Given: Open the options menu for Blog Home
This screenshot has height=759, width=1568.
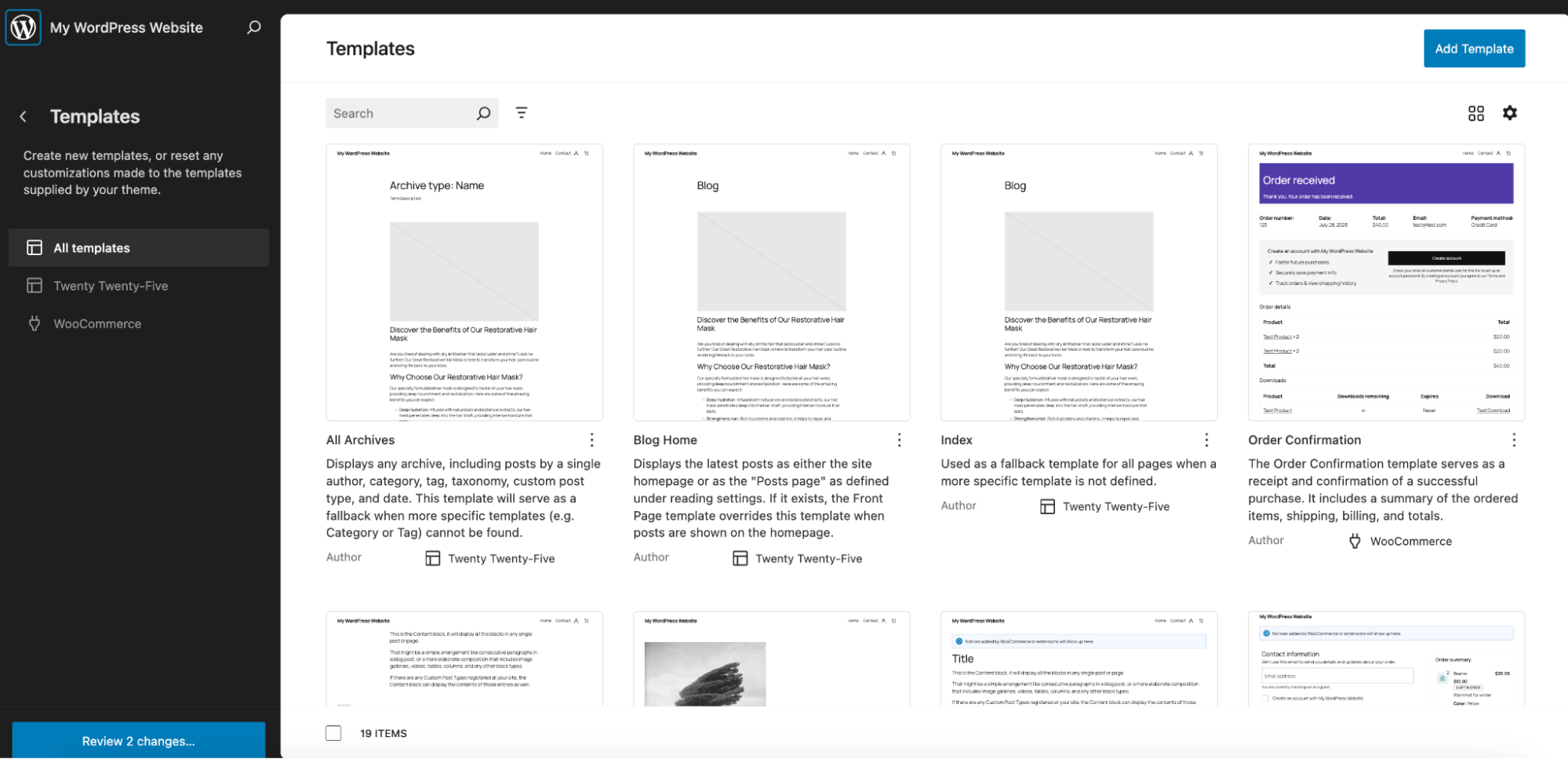Looking at the screenshot, I should tap(899, 440).
